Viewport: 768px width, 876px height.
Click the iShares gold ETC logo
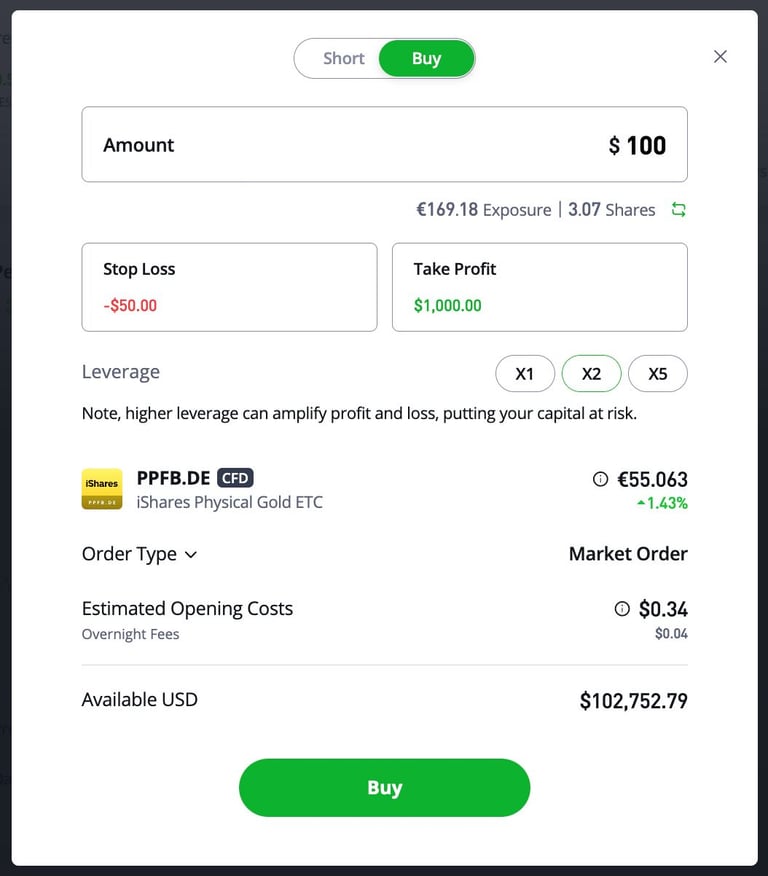point(102,489)
